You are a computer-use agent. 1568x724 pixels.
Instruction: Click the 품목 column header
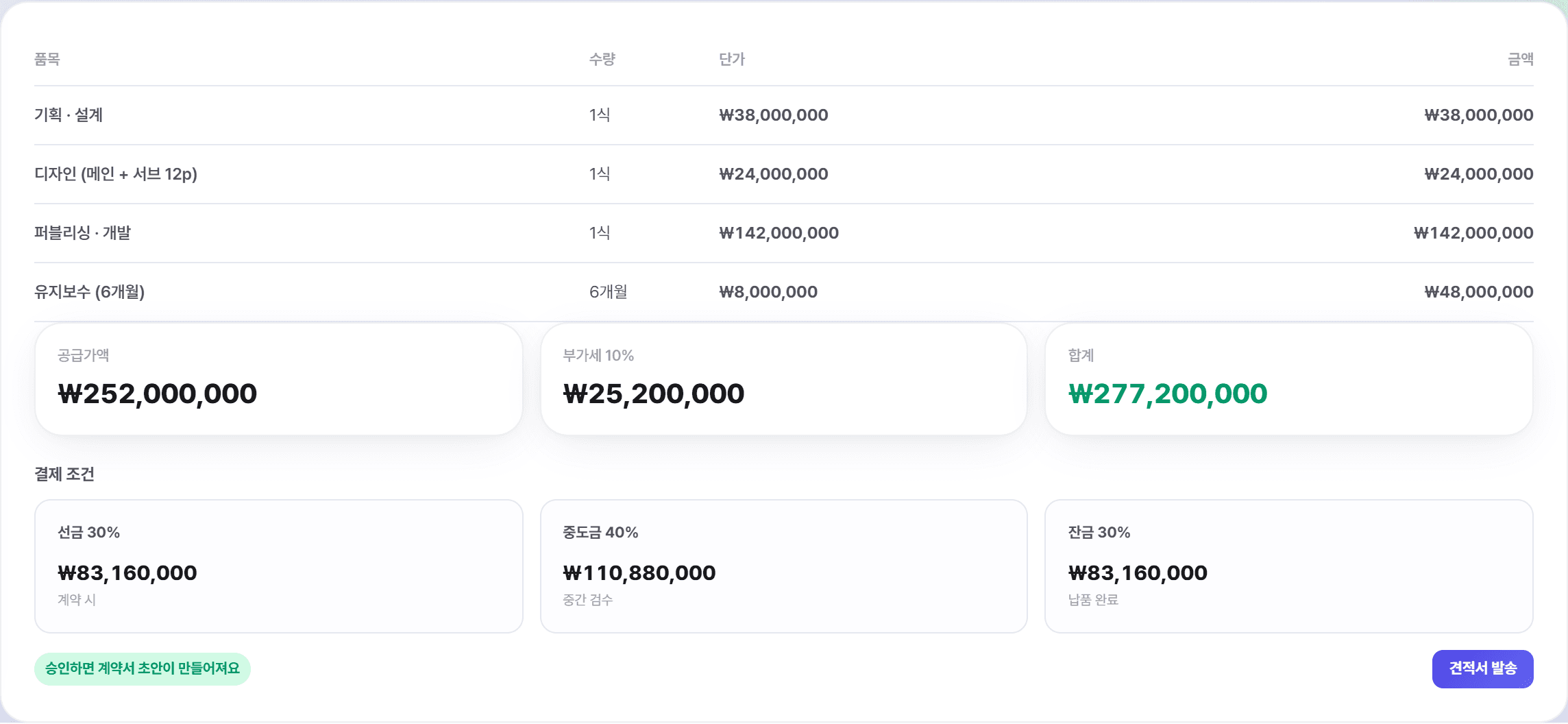click(x=47, y=60)
